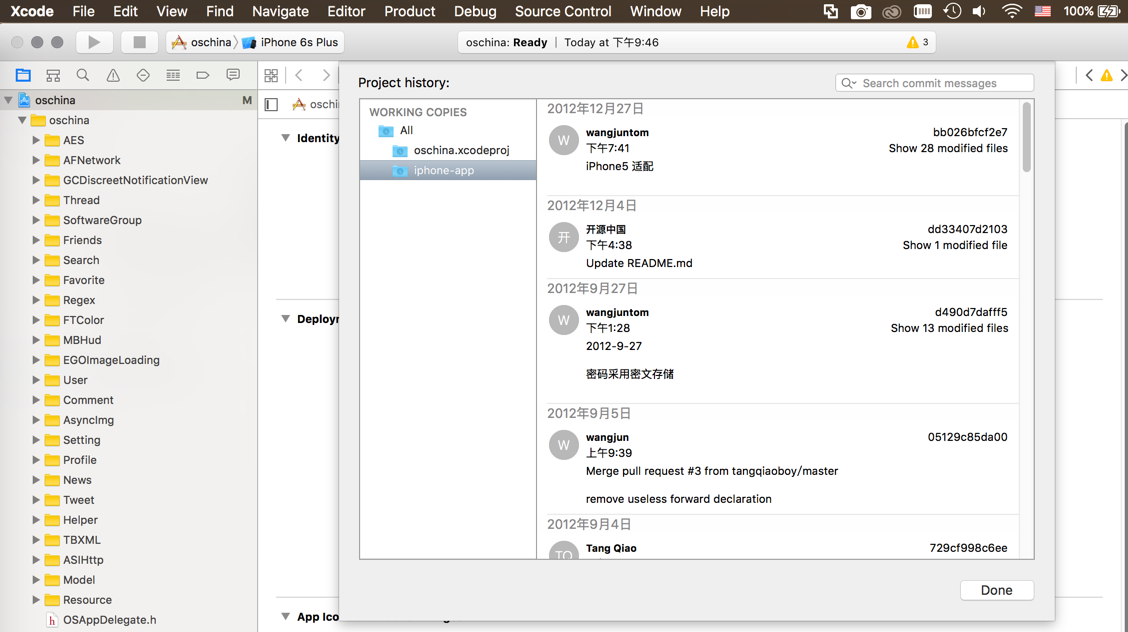Open the Debug menu

(x=475, y=12)
